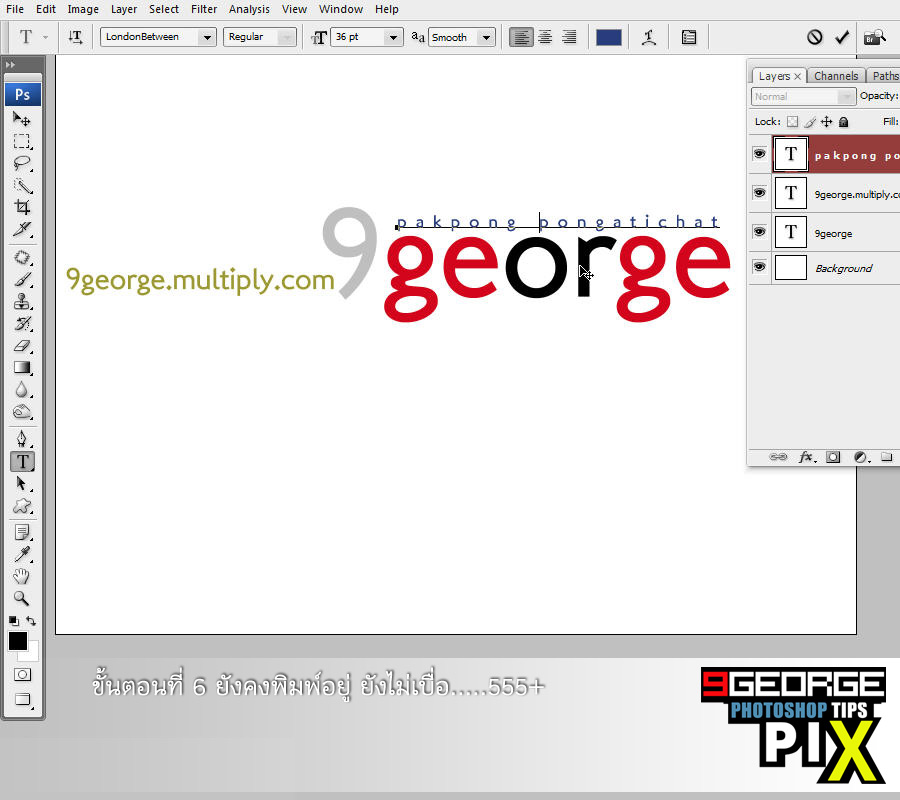Open the Normal blend mode dropdown
The height and width of the screenshot is (800, 900).
845,96
